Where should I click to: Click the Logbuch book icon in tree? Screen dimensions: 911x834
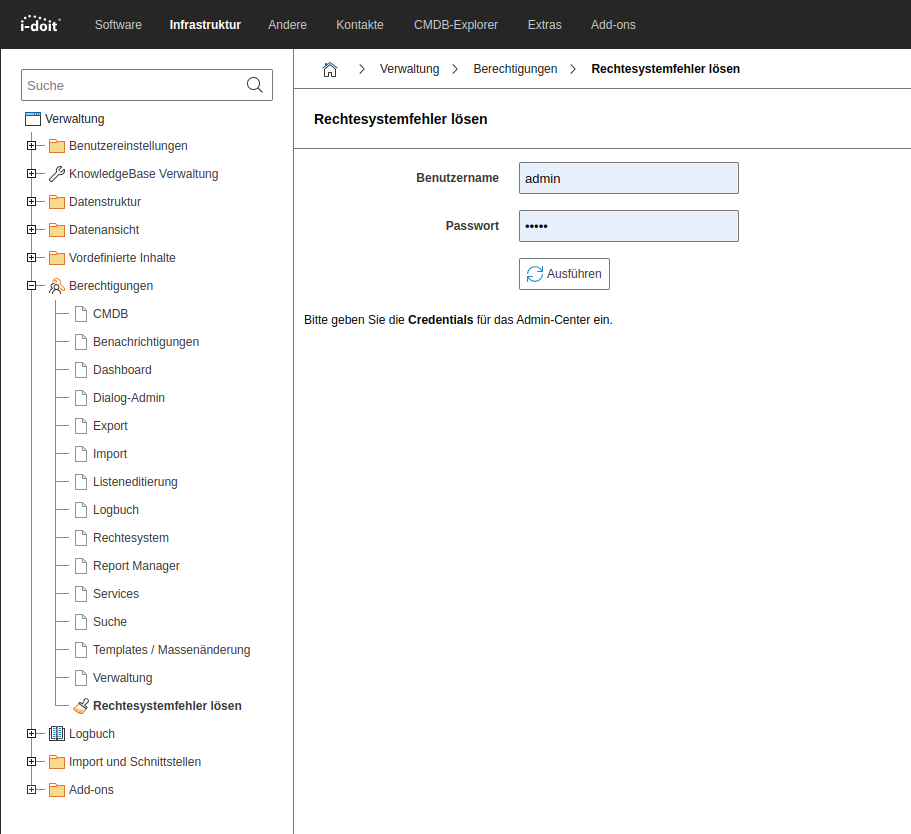click(x=57, y=734)
